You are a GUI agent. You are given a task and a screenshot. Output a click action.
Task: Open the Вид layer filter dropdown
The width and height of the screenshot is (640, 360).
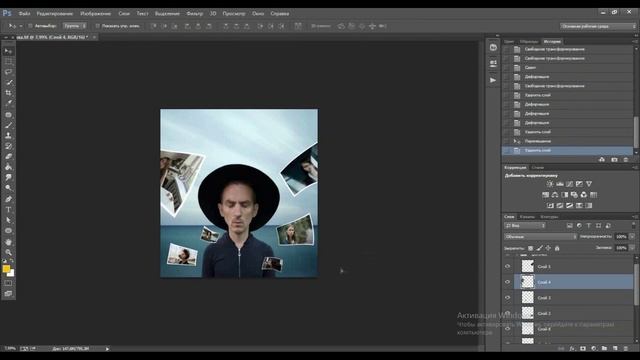click(x=524, y=226)
